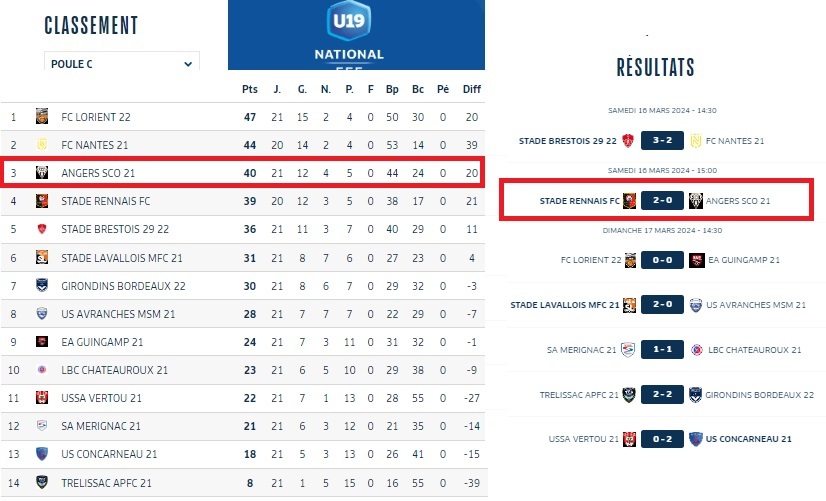The image size is (826, 501).
Task: Click FC Nantes crest in standings
Action: click(x=42, y=145)
